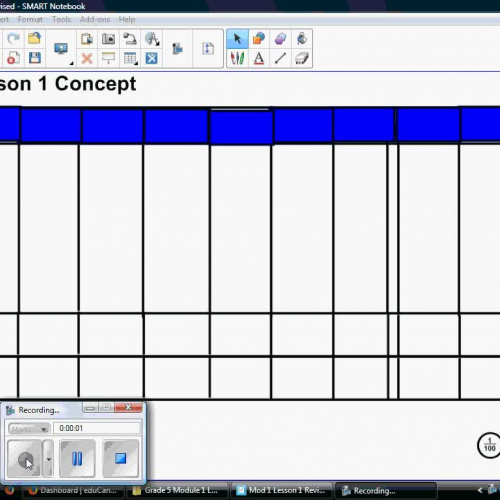Click the Insert Table icon

(130, 59)
